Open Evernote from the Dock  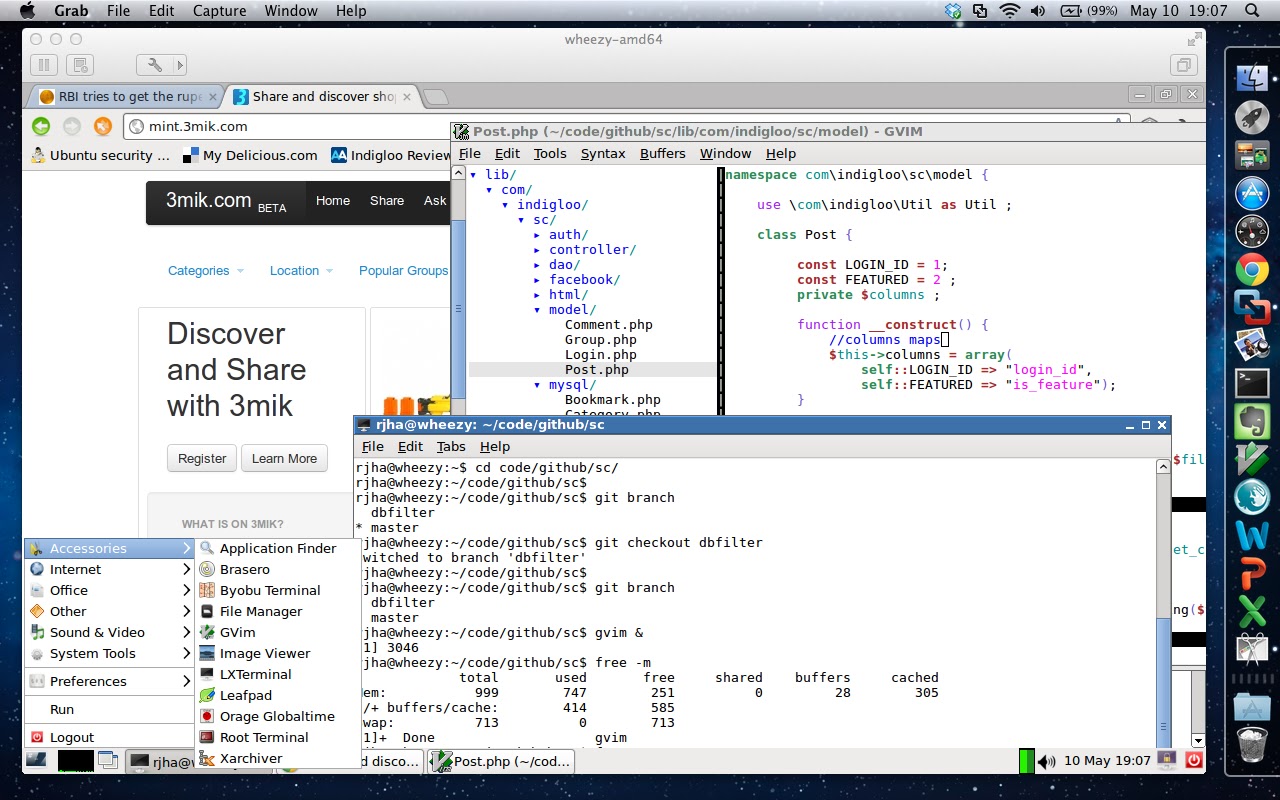point(1252,421)
